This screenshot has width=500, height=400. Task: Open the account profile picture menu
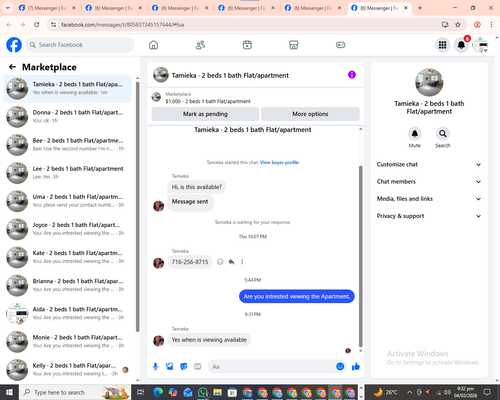point(480,45)
